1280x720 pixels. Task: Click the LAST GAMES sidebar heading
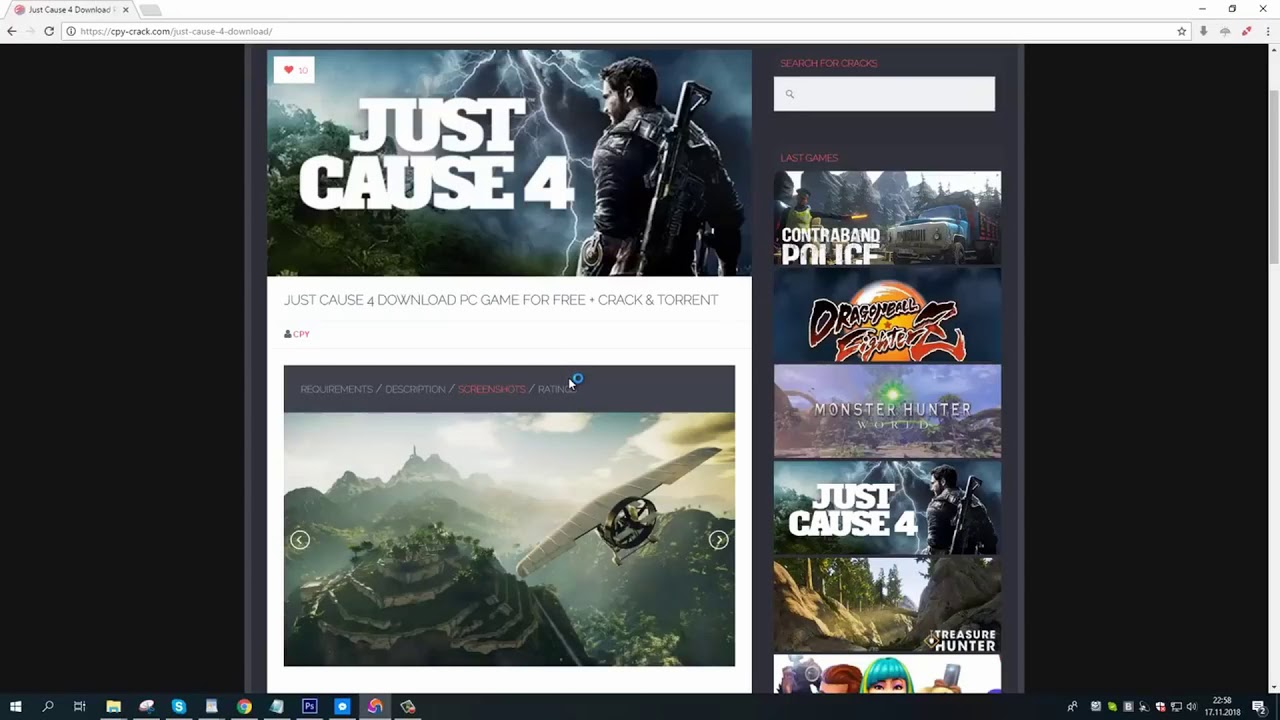pos(809,158)
